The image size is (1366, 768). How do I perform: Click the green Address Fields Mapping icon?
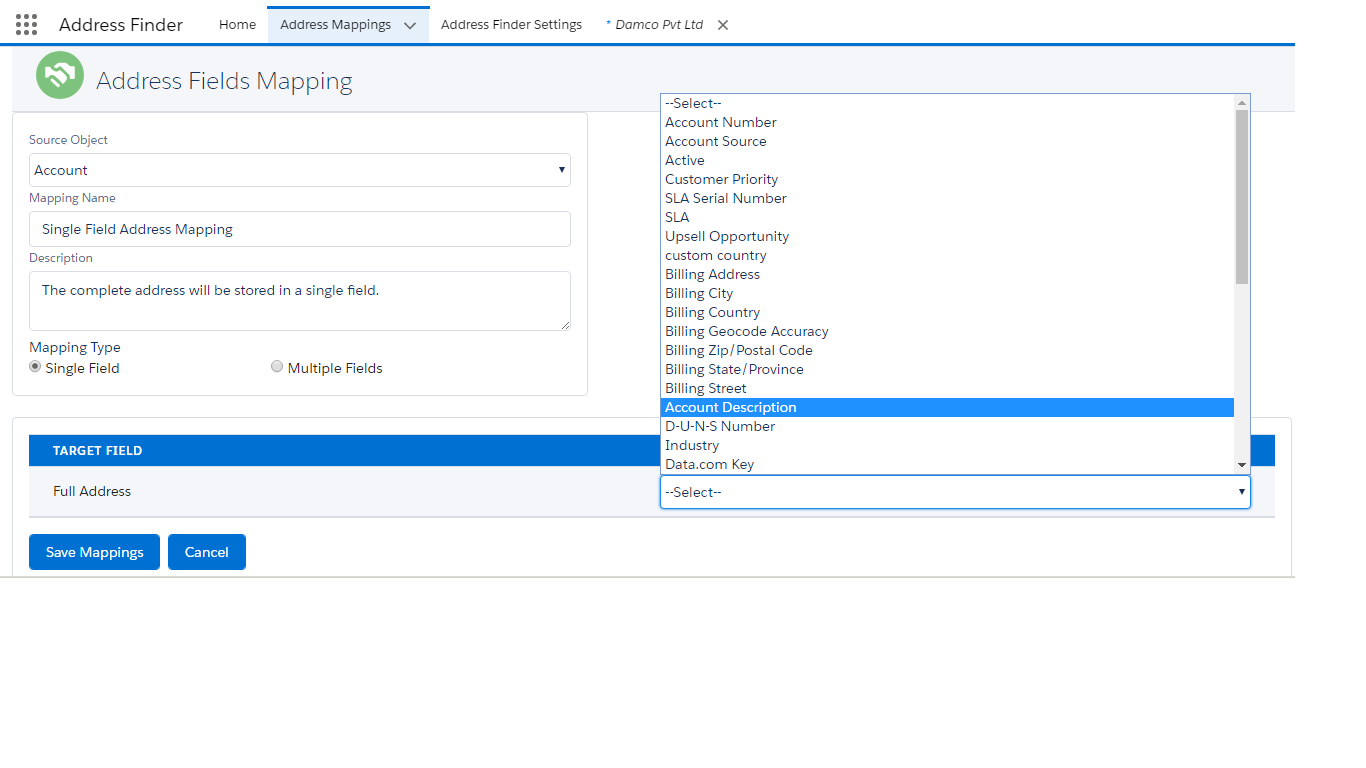click(x=59, y=75)
